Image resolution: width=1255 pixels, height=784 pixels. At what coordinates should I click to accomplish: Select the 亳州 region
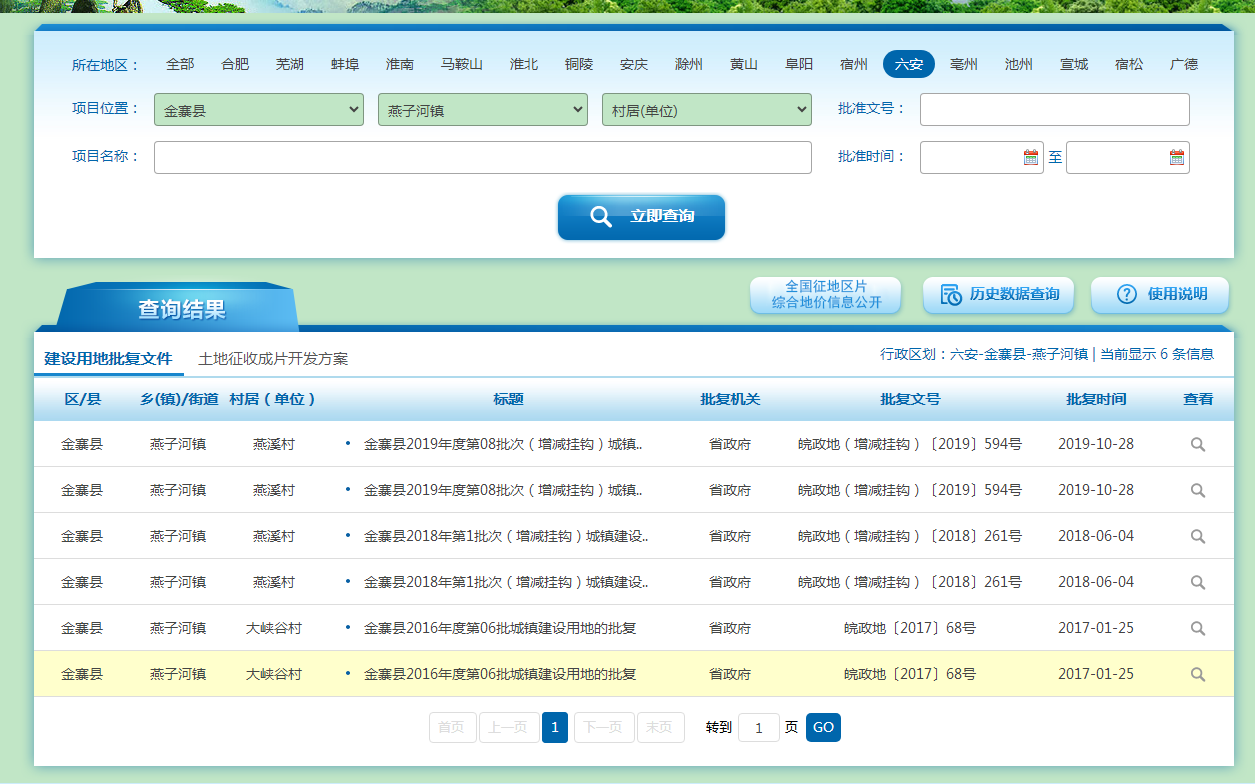pyautogui.click(x=964, y=64)
